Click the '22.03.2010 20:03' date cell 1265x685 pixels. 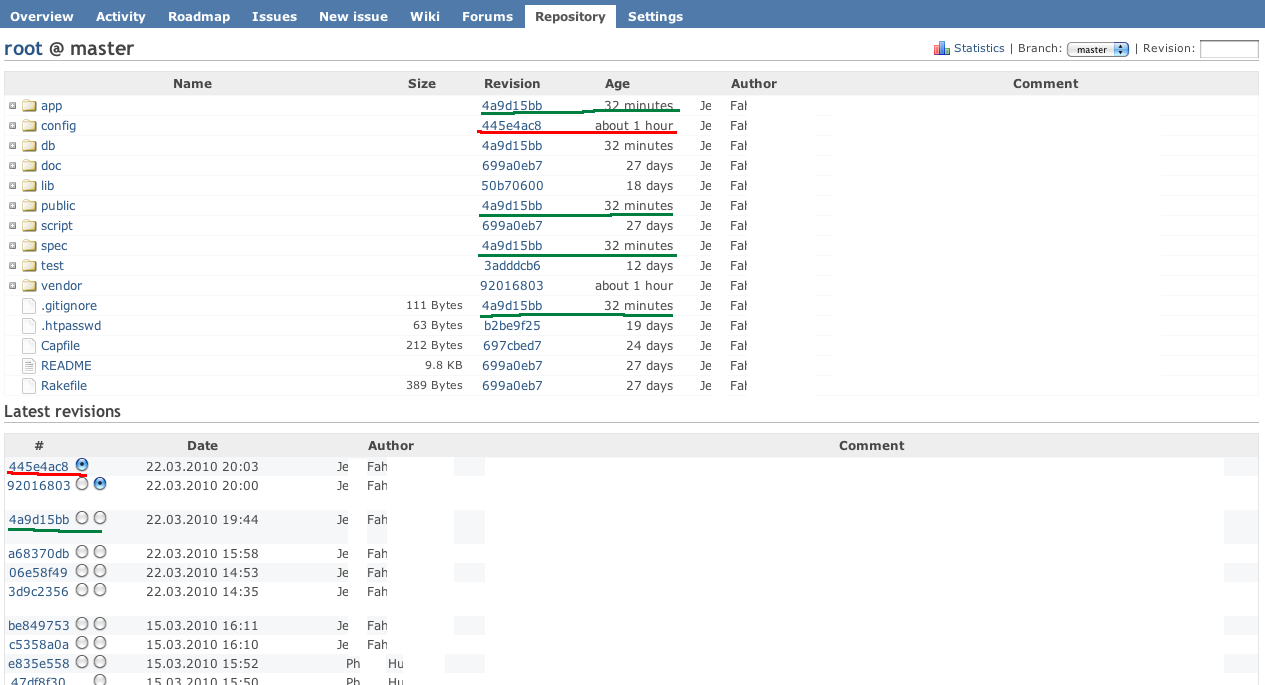click(x=202, y=466)
